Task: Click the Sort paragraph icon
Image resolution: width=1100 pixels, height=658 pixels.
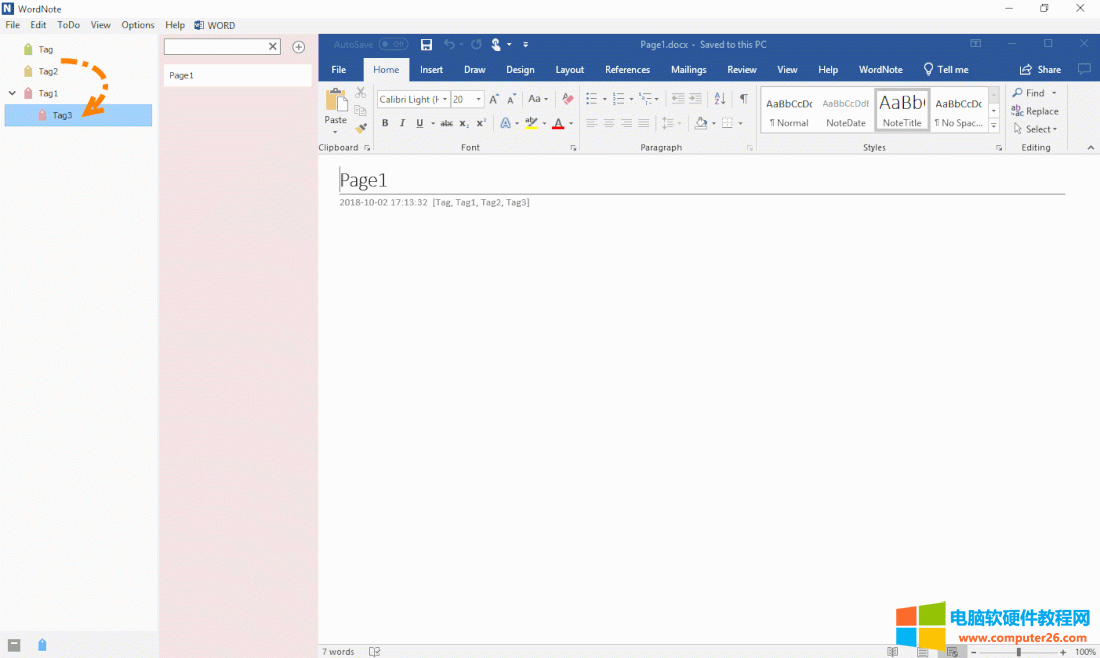Action: tap(720, 99)
